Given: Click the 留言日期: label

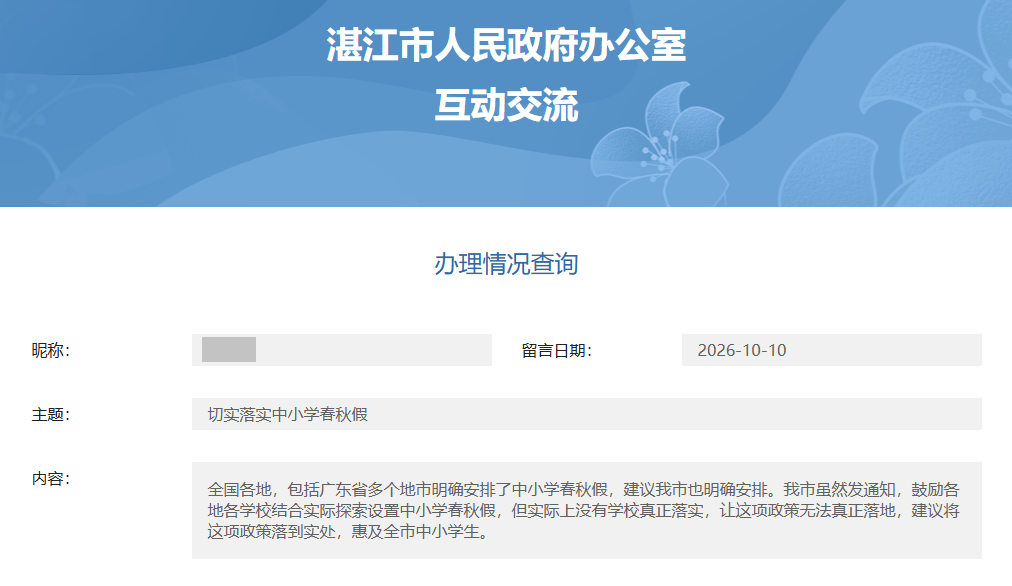Looking at the screenshot, I should click(557, 350).
